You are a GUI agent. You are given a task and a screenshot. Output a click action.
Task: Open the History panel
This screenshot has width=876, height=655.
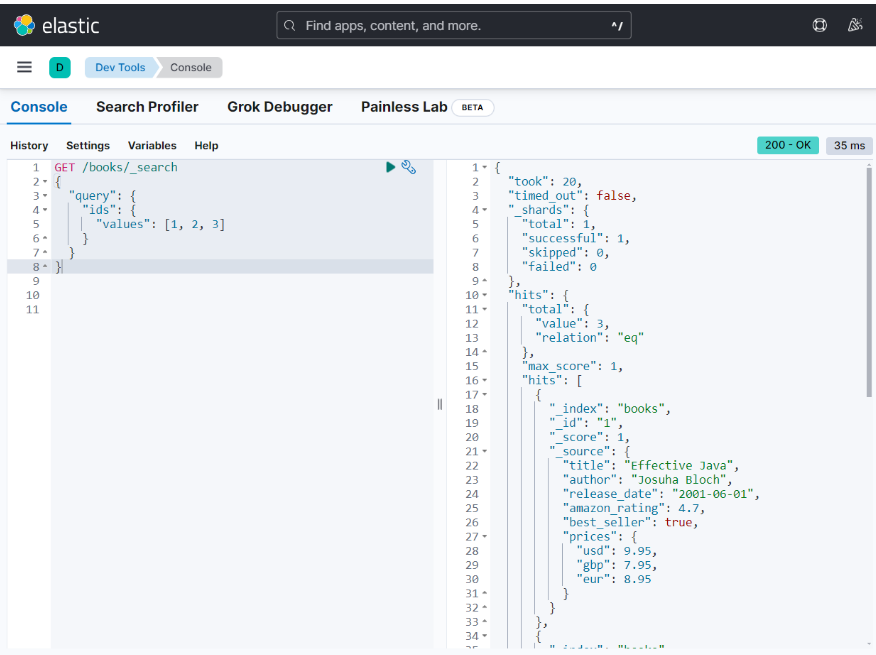(29, 146)
